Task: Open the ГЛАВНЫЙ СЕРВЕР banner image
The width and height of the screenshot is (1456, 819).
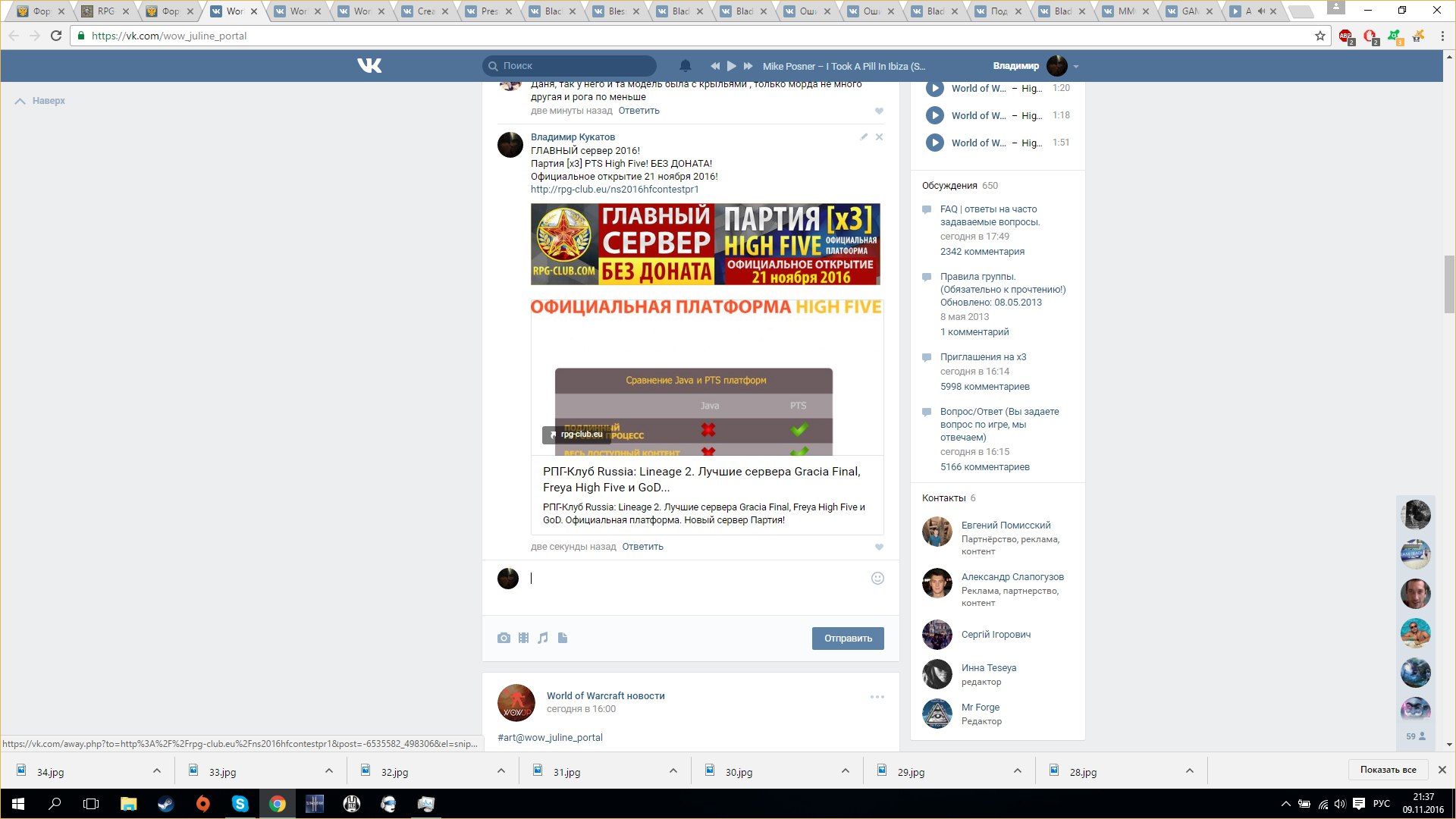Action: 705,244
